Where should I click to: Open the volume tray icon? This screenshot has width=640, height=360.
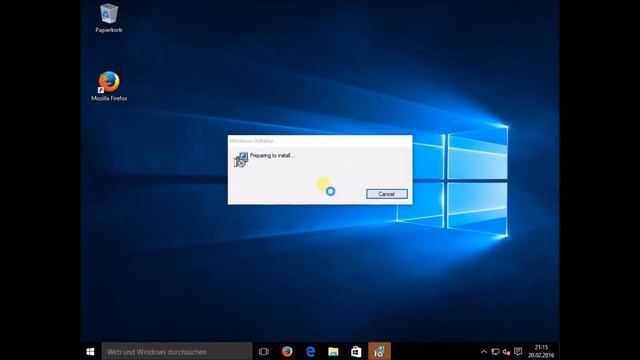(x=507, y=351)
